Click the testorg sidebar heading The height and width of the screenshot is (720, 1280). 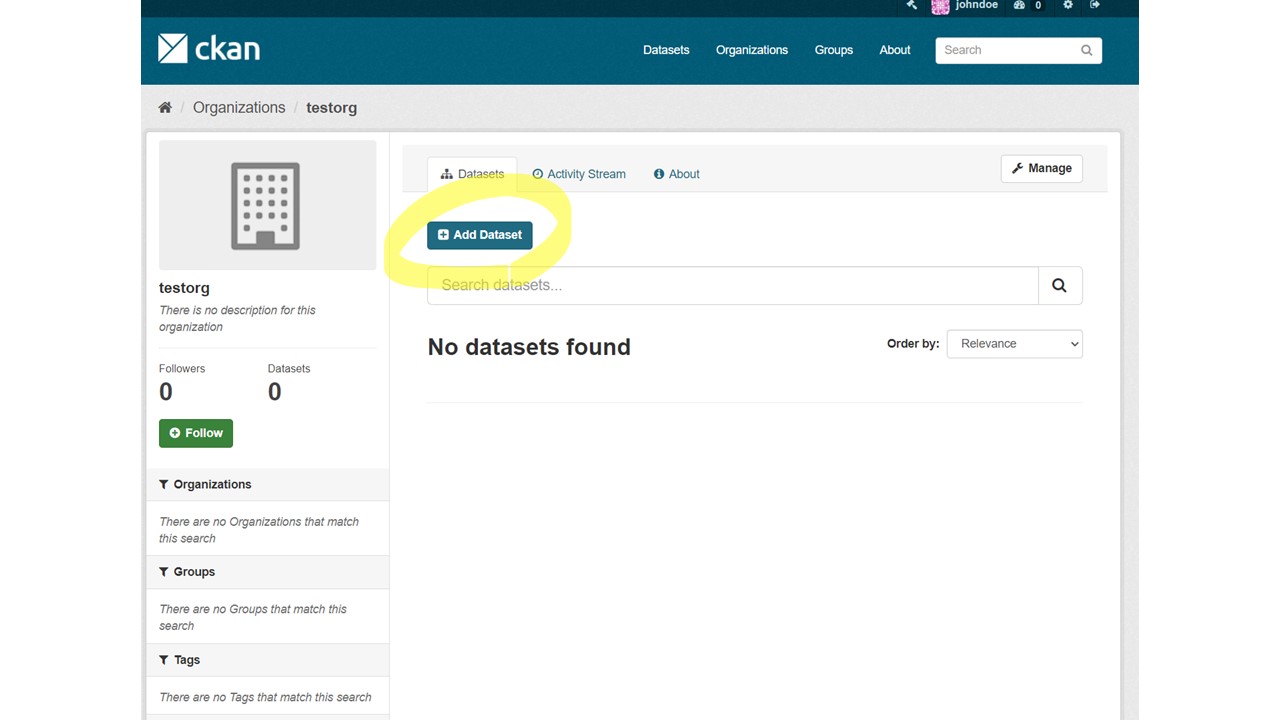pos(184,288)
